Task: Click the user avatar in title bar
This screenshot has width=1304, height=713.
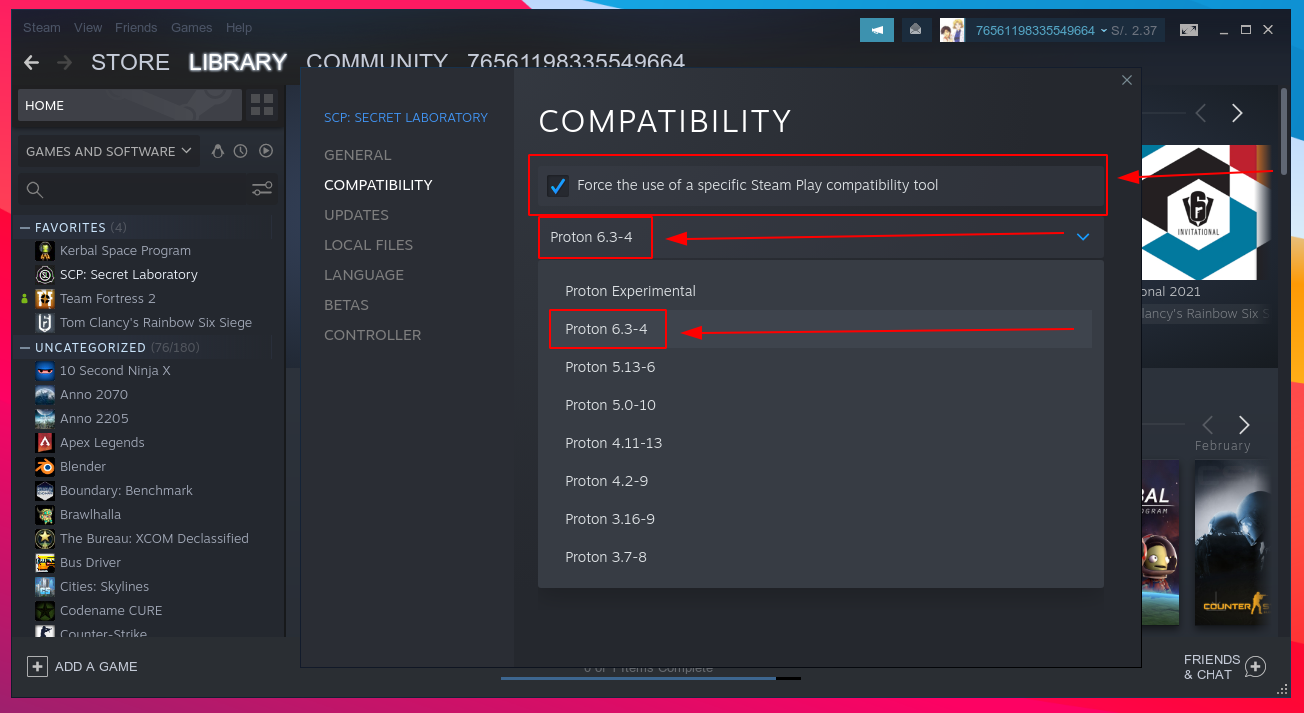Action: point(952,30)
